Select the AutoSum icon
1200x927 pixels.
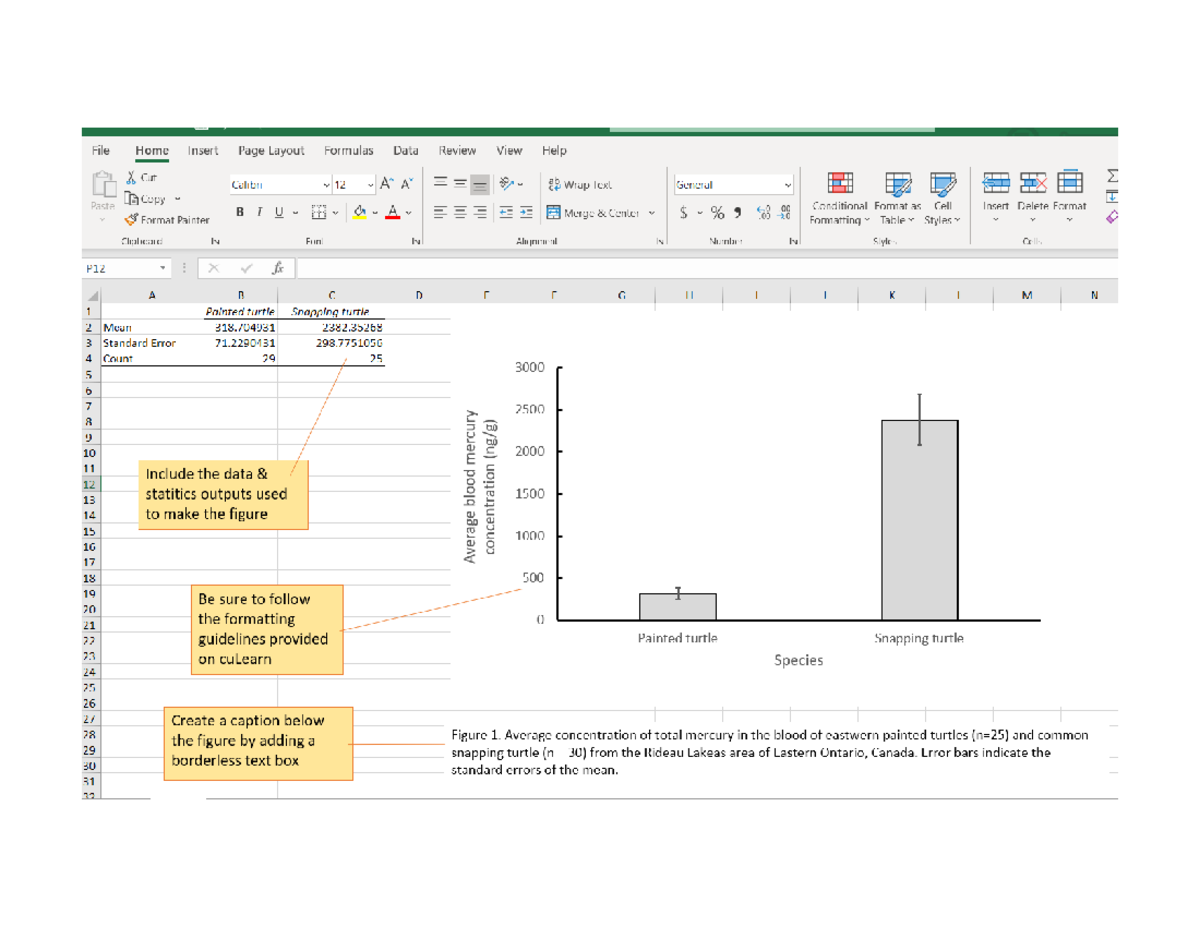(1113, 178)
